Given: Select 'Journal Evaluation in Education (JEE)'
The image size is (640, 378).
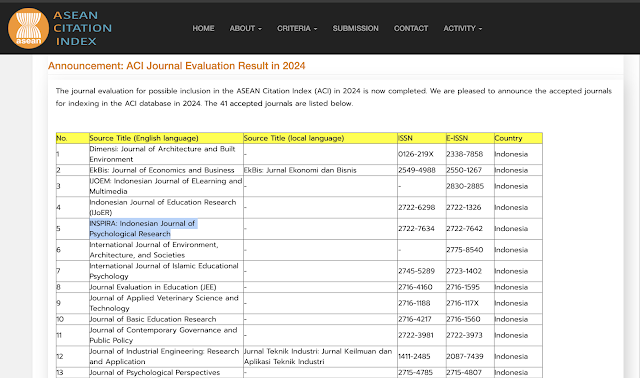Looking at the screenshot, I should point(153,287).
